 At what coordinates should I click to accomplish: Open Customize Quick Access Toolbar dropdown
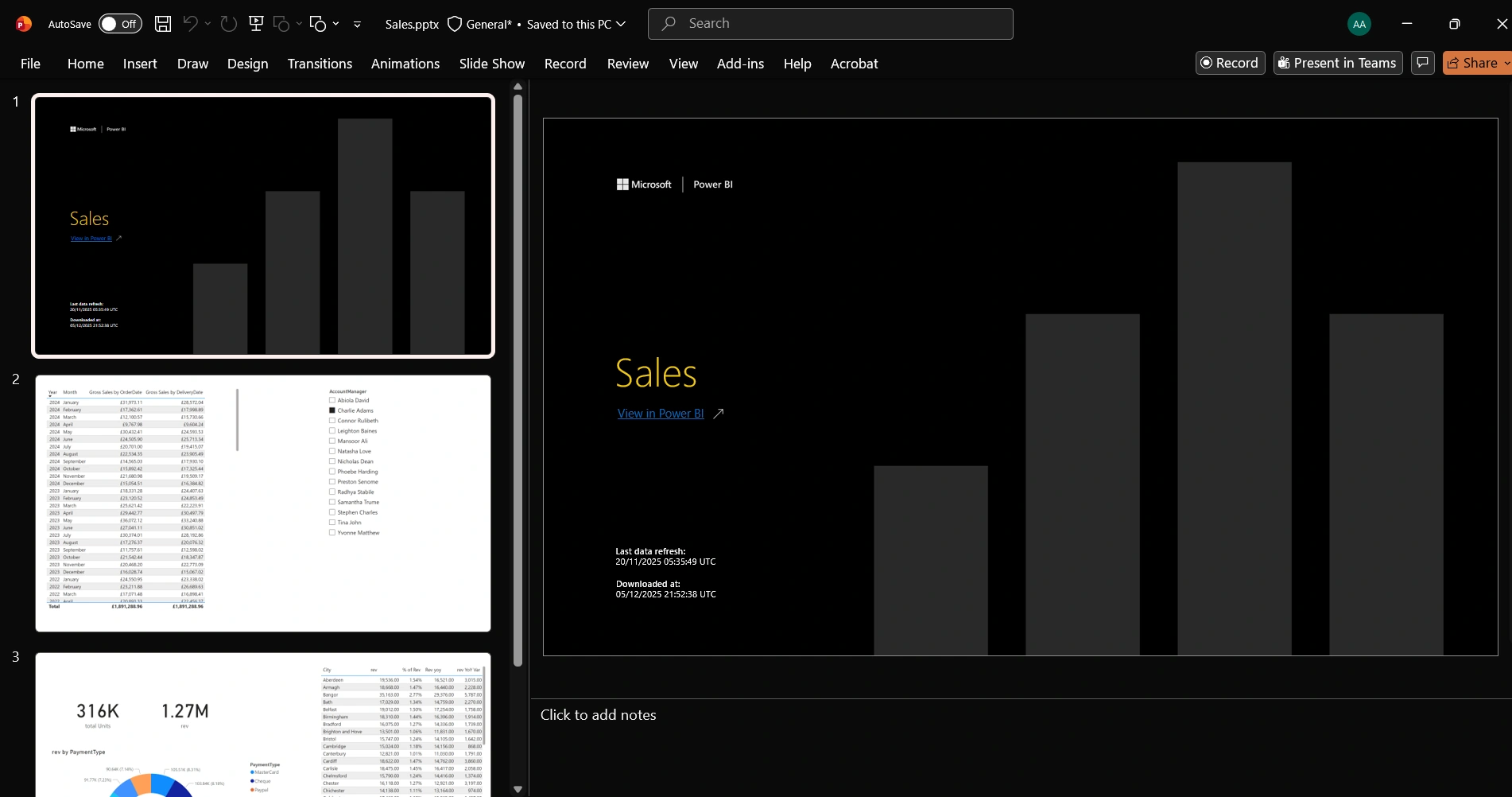(357, 25)
